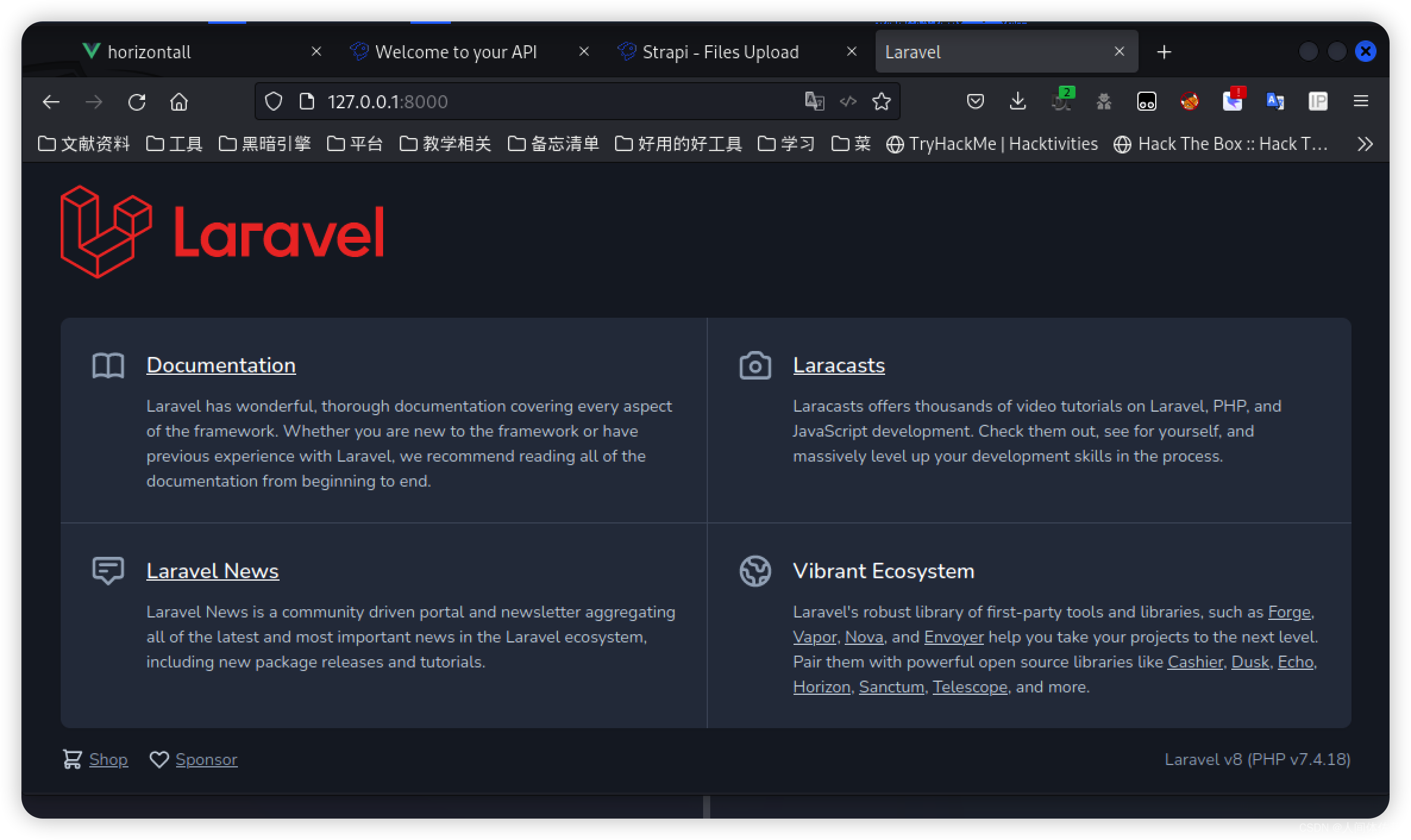Open a new browser tab
Image resolution: width=1411 pixels, height=840 pixels.
click(1164, 52)
